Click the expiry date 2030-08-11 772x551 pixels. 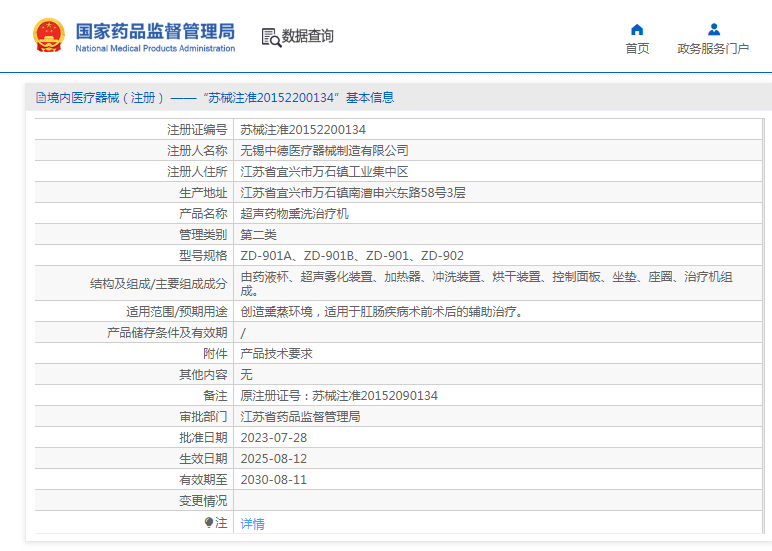274,480
